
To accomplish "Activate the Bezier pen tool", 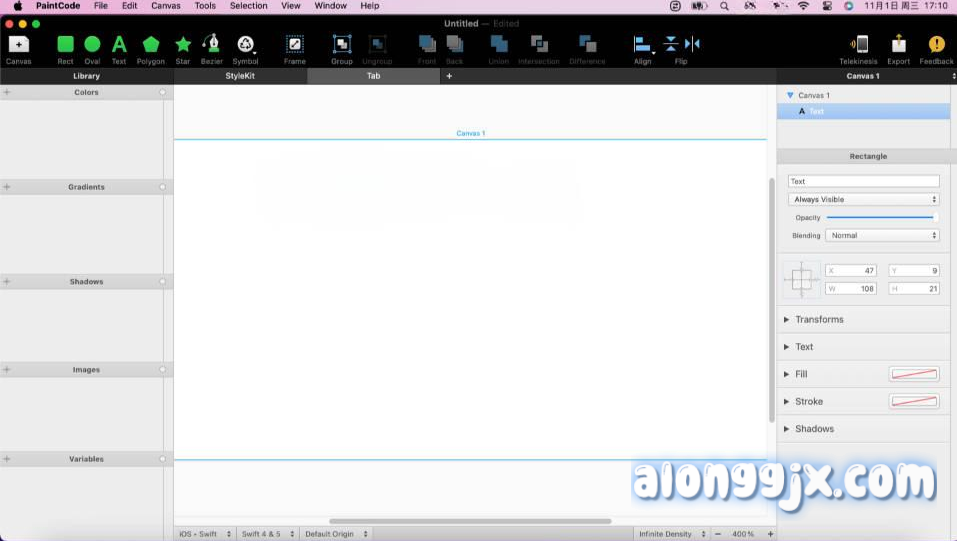I will 211,44.
